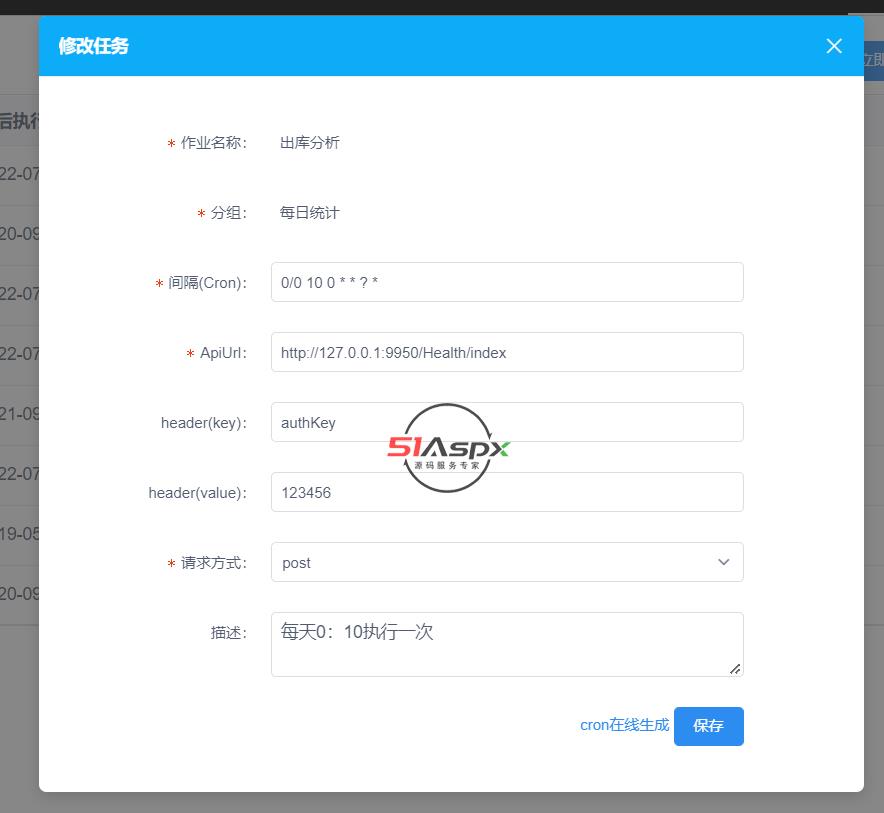Close the 修改任务 dialog with the X icon
The image size is (884, 813).
pyautogui.click(x=834, y=46)
